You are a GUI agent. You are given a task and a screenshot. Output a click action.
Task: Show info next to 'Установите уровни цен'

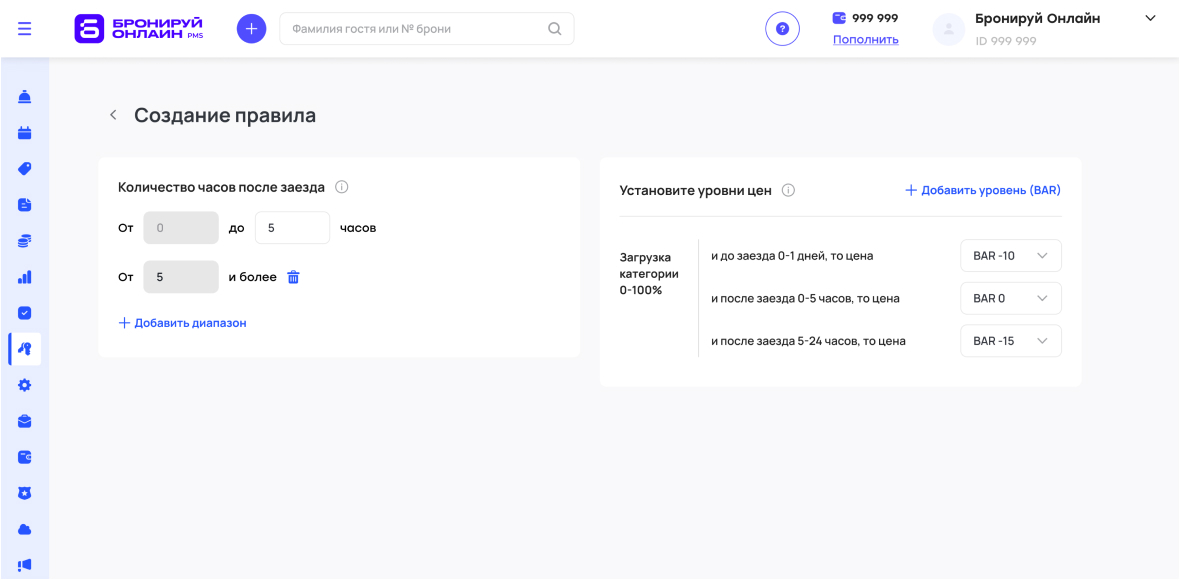click(788, 190)
